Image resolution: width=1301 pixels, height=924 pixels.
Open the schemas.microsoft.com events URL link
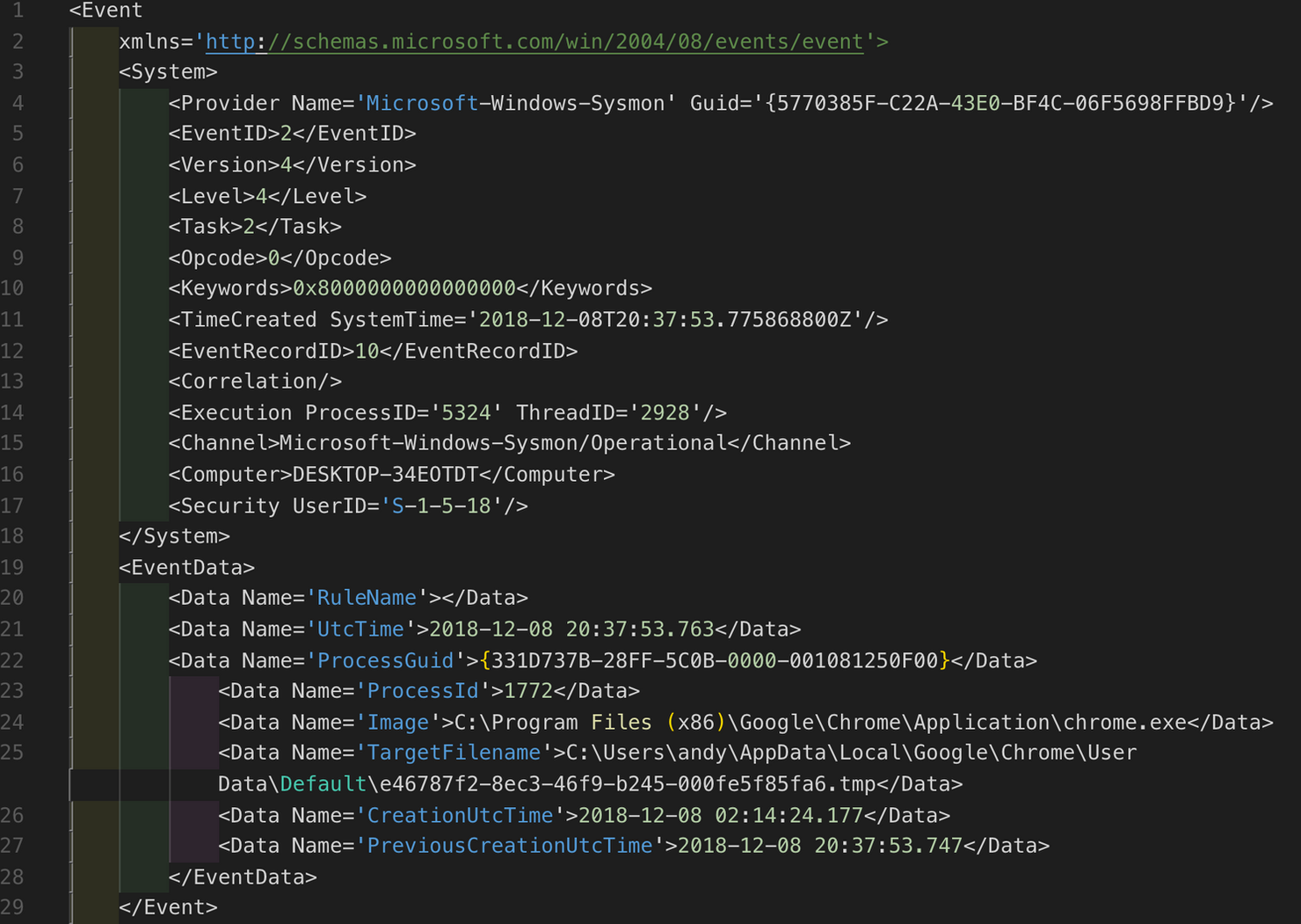534,41
